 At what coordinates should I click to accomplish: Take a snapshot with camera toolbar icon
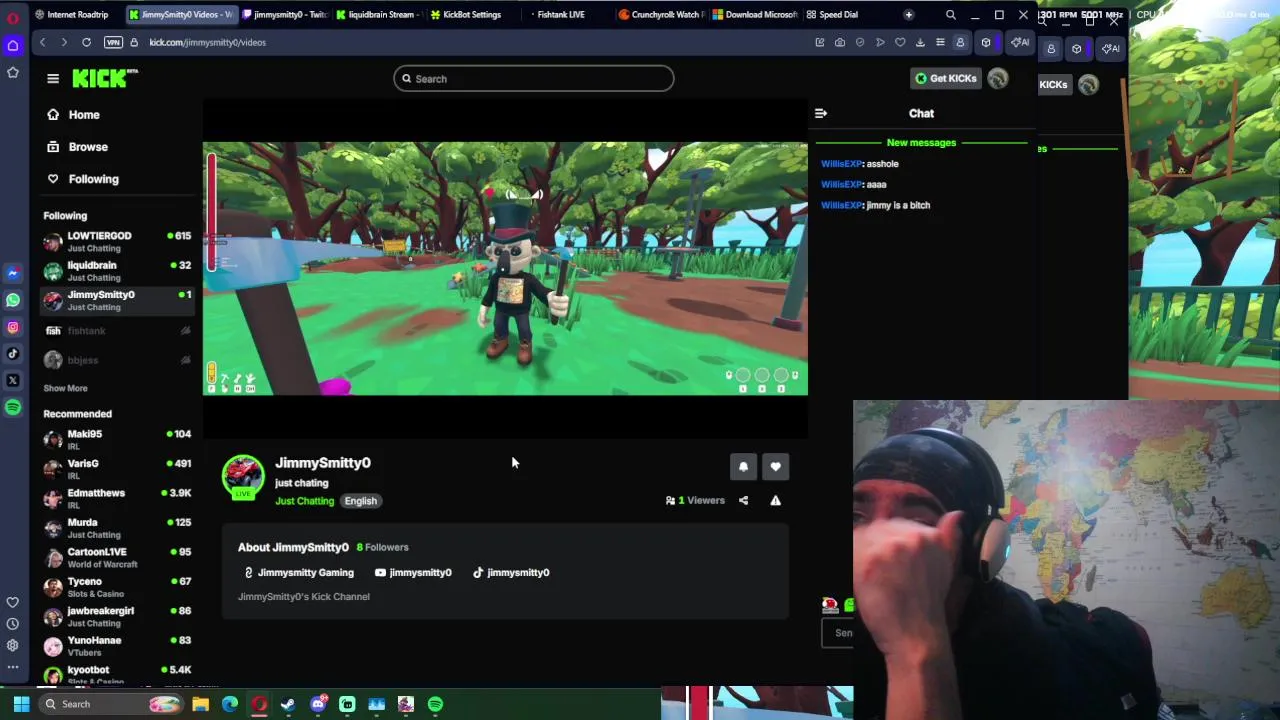tap(839, 42)
